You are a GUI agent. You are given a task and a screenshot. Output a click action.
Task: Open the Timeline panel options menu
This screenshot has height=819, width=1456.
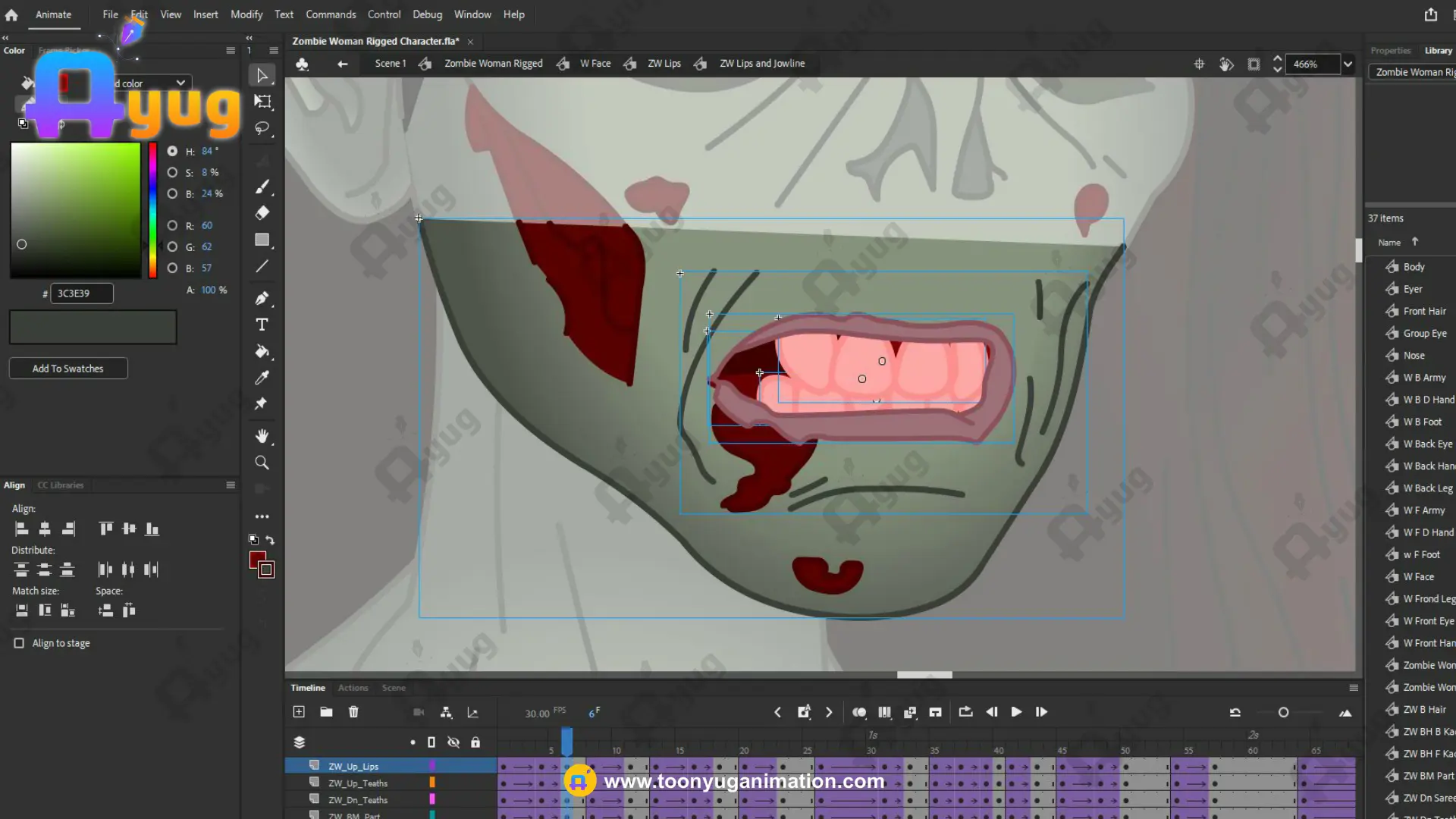pyautogui.click(x=1354, y=688)
